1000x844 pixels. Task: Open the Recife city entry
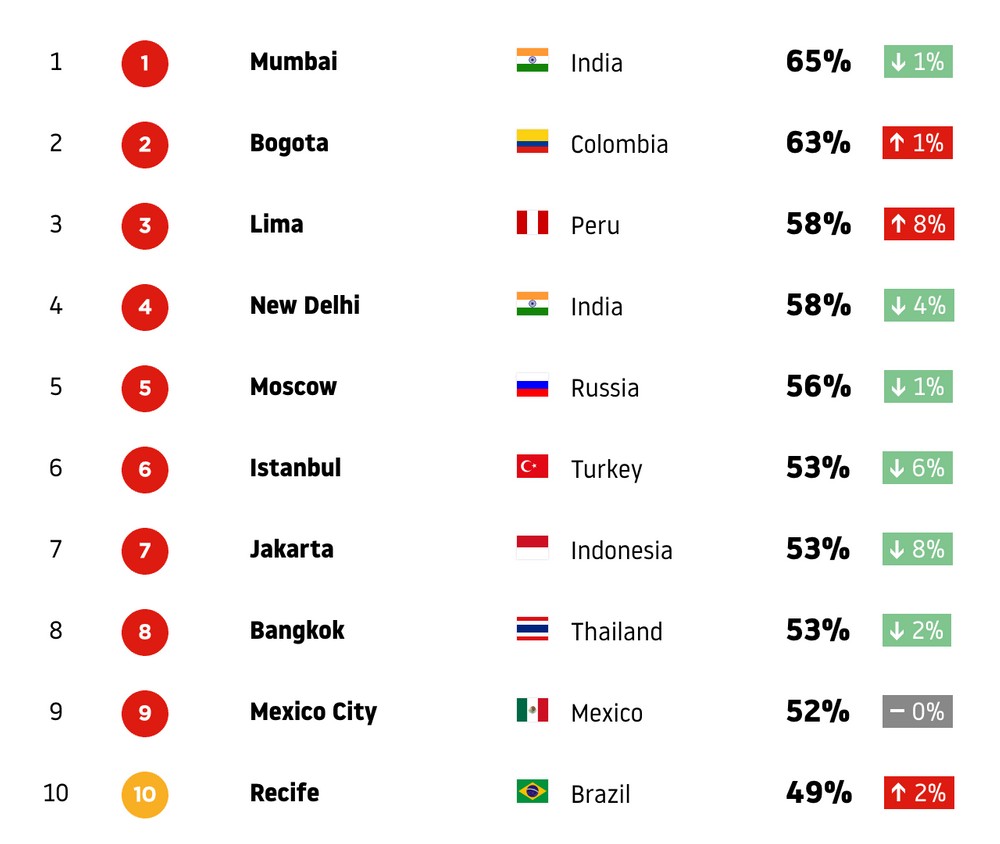point(284,793)
